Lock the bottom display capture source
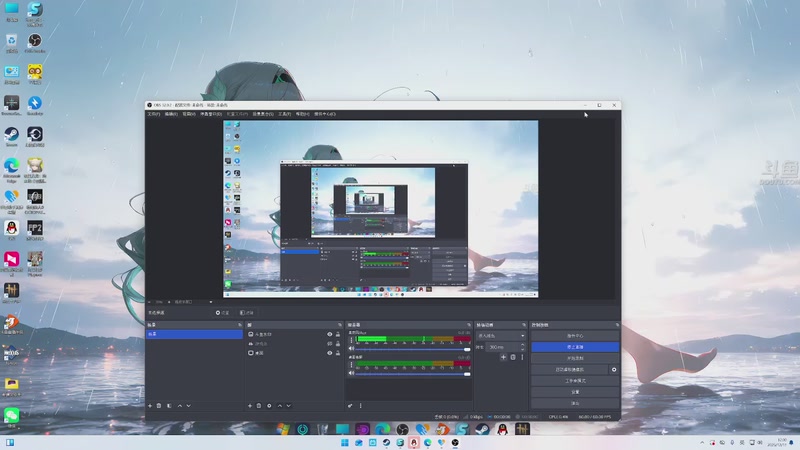The image size is (800, 450). tap(338, 353)
